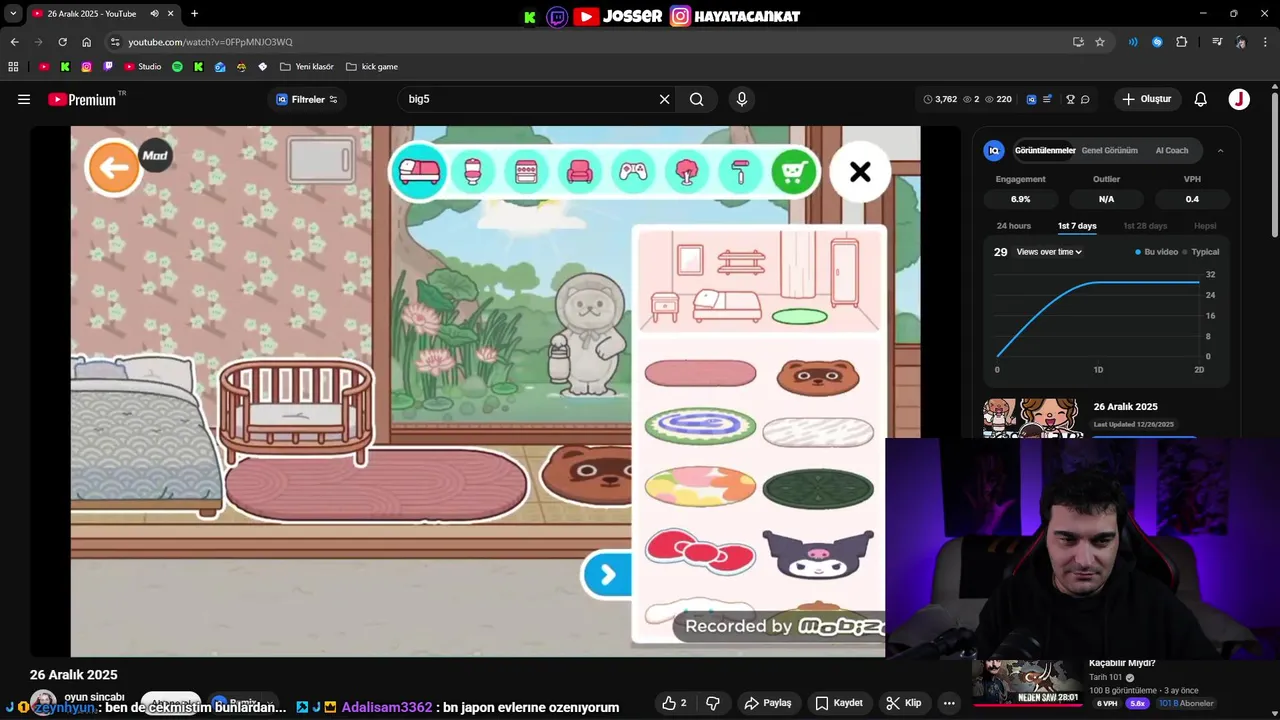1280x720 pixels.
Task: Start voice search with microphone
Action: (x=741, y=99)
